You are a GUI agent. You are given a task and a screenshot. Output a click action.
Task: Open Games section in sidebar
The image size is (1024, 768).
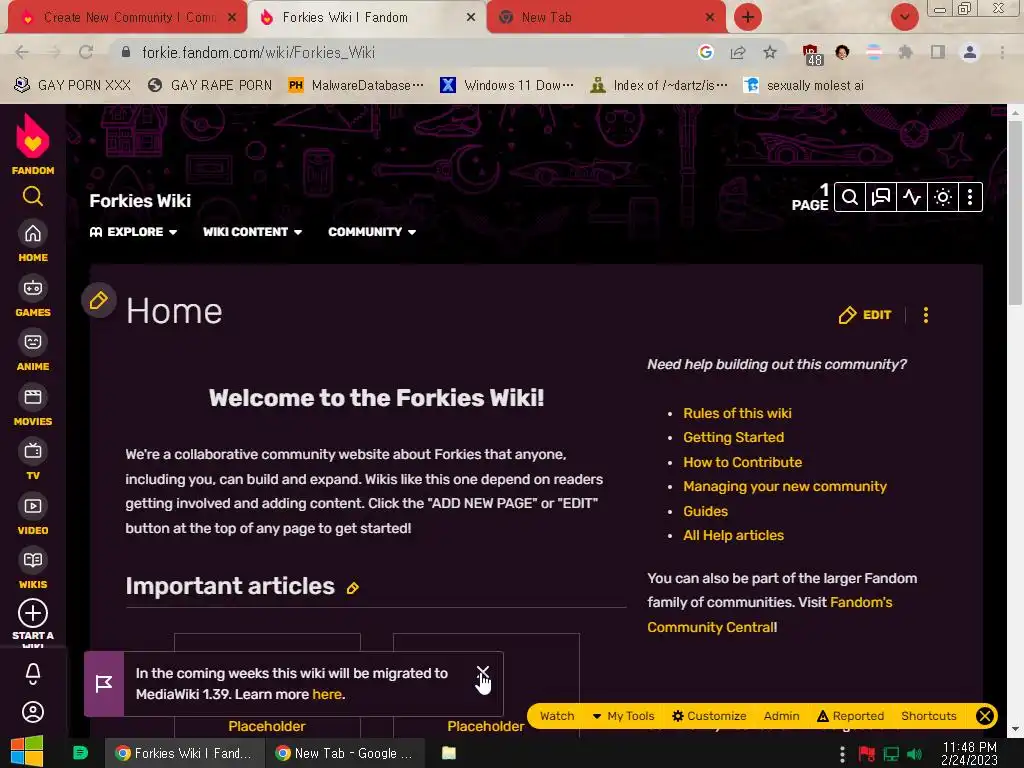pos(33,297)
